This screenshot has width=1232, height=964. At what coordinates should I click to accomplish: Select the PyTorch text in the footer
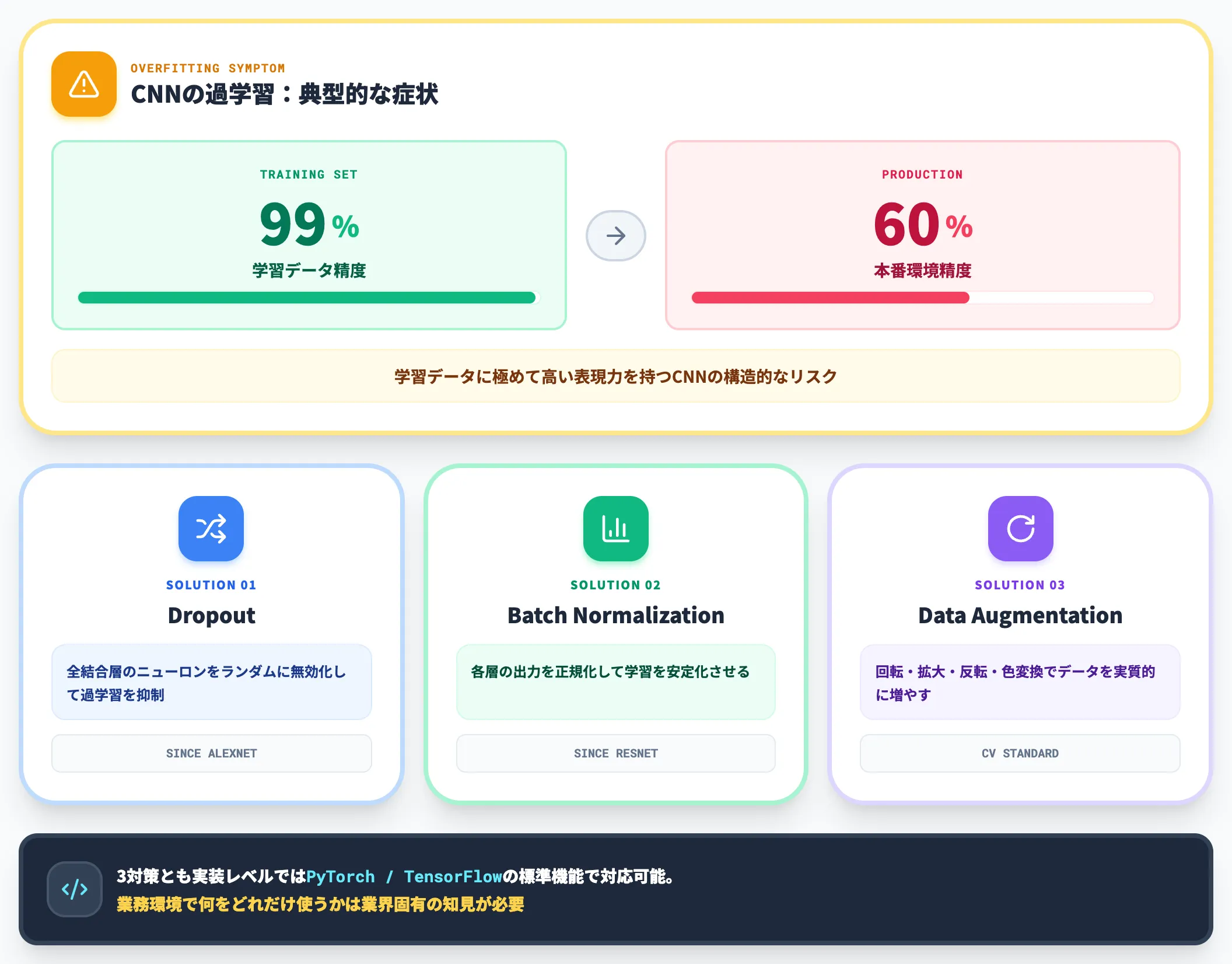341,876
